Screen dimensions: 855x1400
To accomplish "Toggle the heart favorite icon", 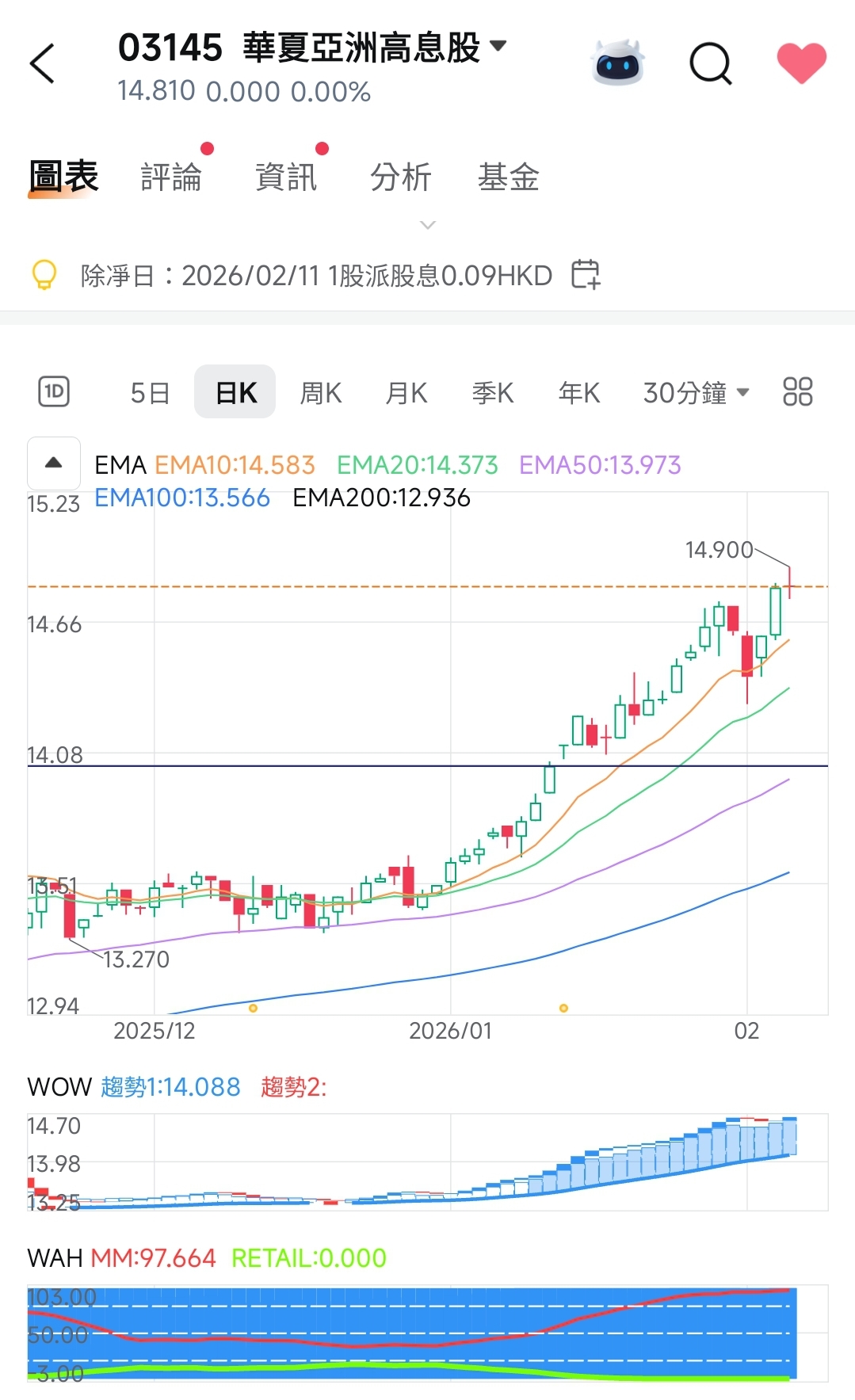I will pos(802,63).
